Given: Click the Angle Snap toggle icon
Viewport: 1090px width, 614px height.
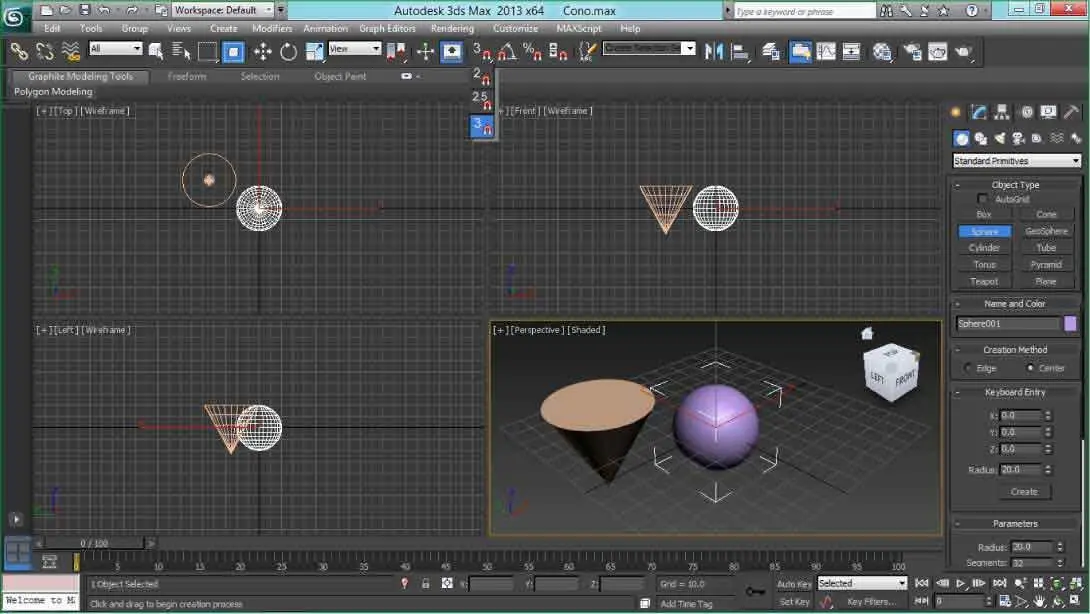Looking at the screenshot, I should coord(507,51).
